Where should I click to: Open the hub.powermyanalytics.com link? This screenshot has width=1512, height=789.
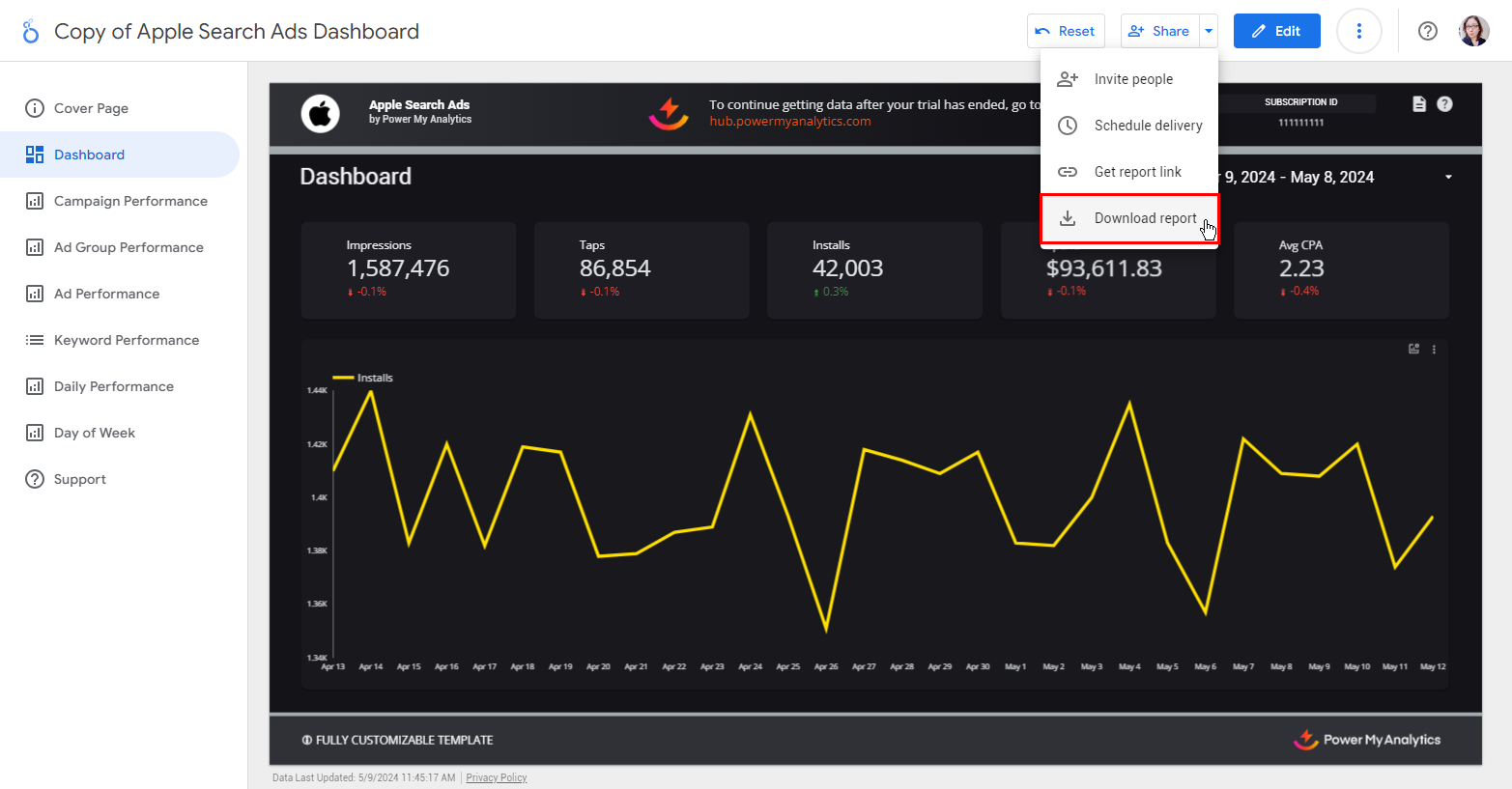point(789,122)
